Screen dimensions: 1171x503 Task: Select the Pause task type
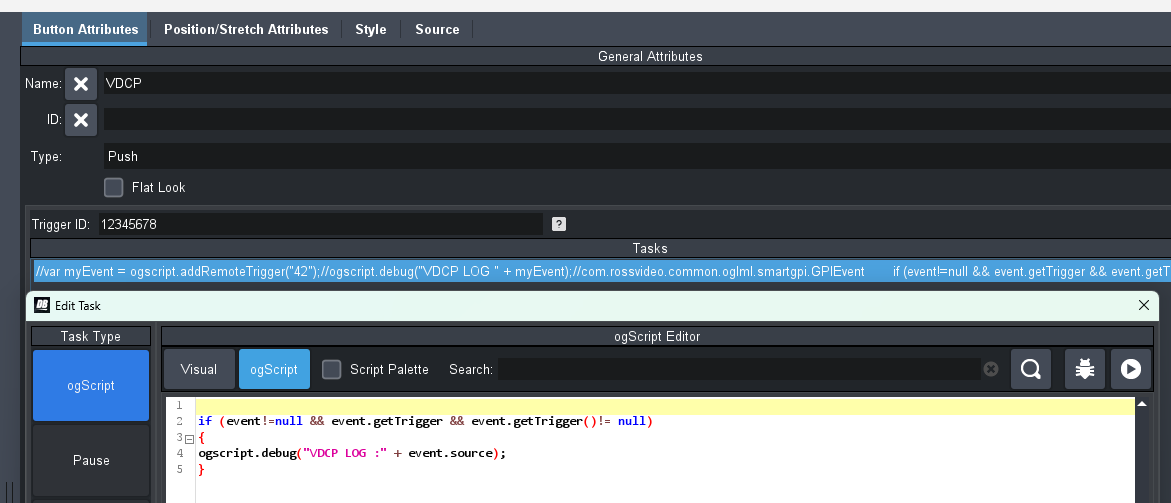[91, 460]
